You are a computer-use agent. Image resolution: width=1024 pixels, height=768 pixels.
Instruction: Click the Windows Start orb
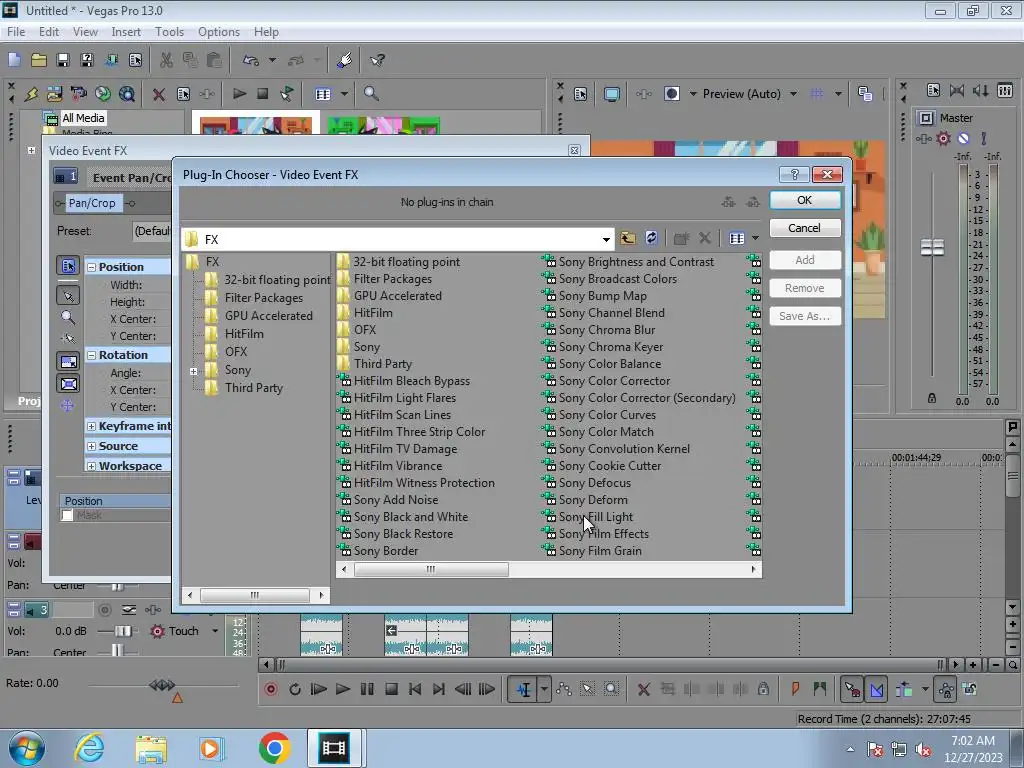pyautogui.click(x=27, y=748)
